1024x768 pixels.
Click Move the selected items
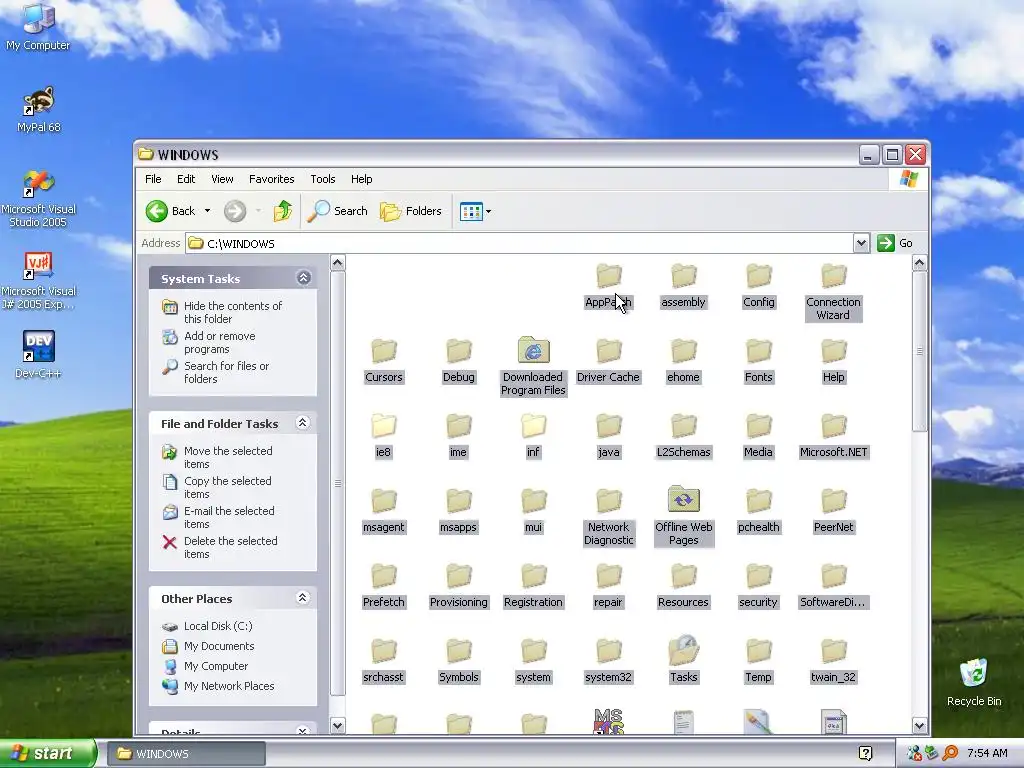pos(228,457)
